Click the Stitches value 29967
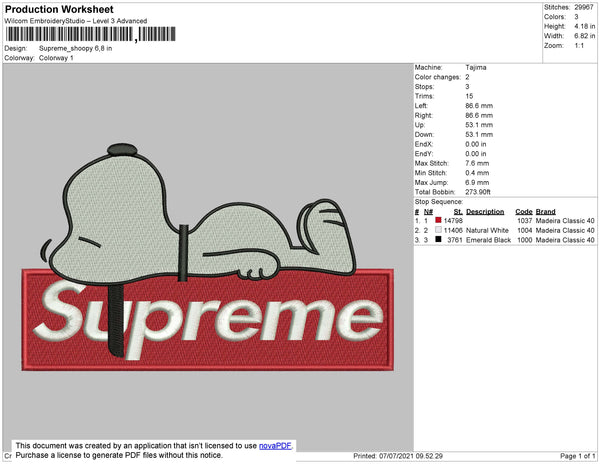600x464 pixels. 584,7
